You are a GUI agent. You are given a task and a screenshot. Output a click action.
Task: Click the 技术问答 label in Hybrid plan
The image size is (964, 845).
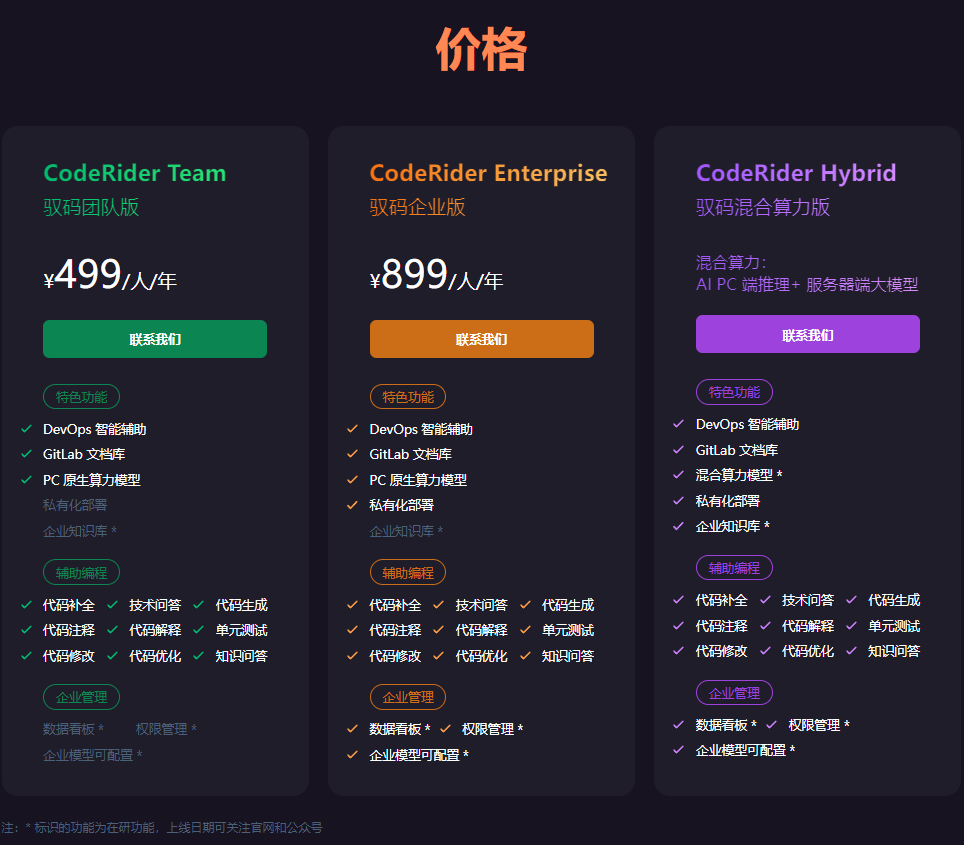click(x=808, y=600)
